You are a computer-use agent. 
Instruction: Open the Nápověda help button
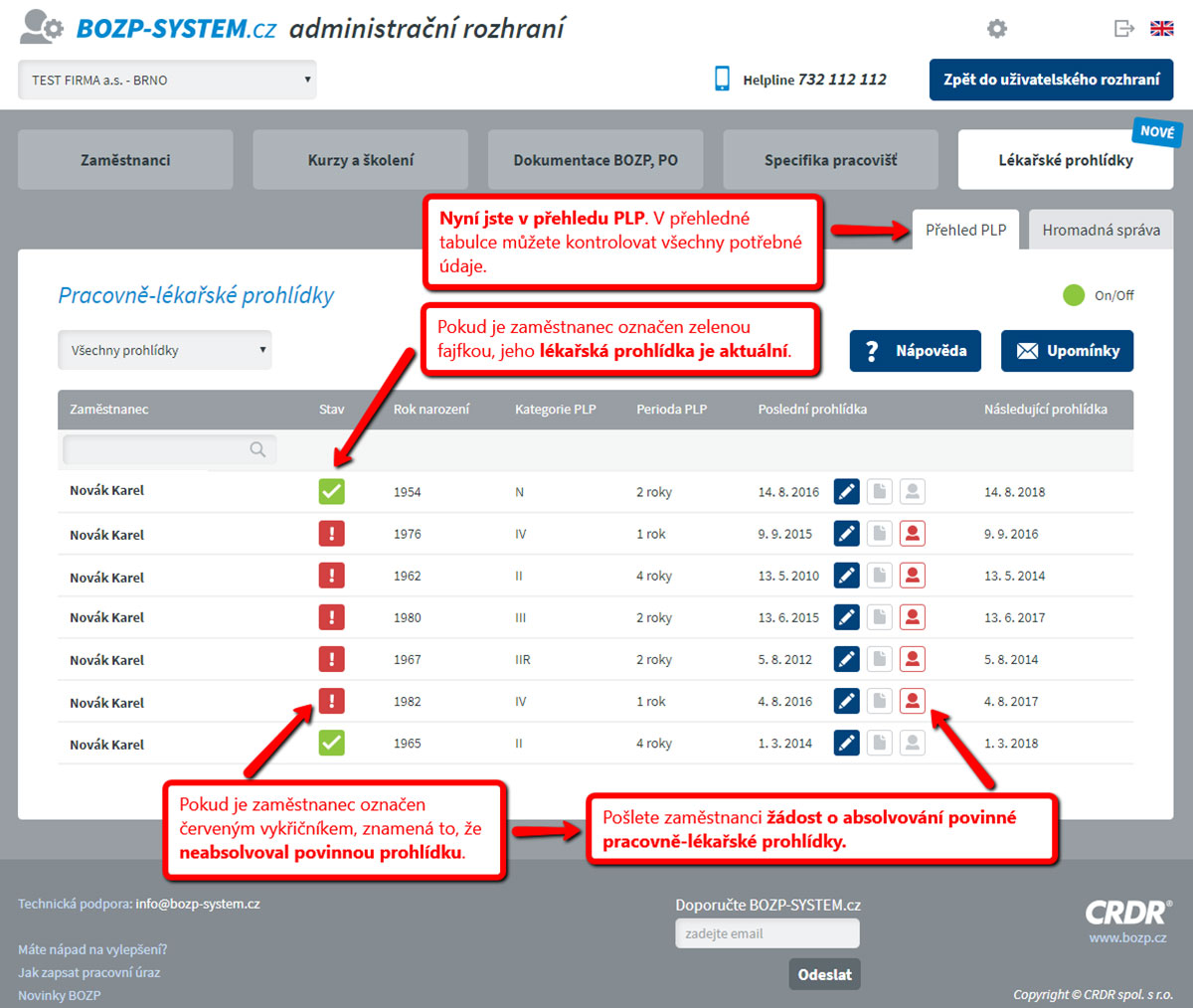point(916,351)
